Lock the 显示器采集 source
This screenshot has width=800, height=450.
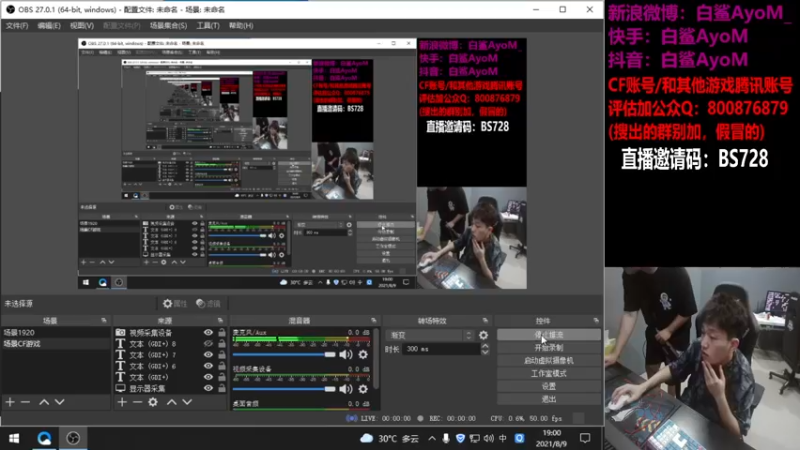pyautogui.click(x=221, y=388)
